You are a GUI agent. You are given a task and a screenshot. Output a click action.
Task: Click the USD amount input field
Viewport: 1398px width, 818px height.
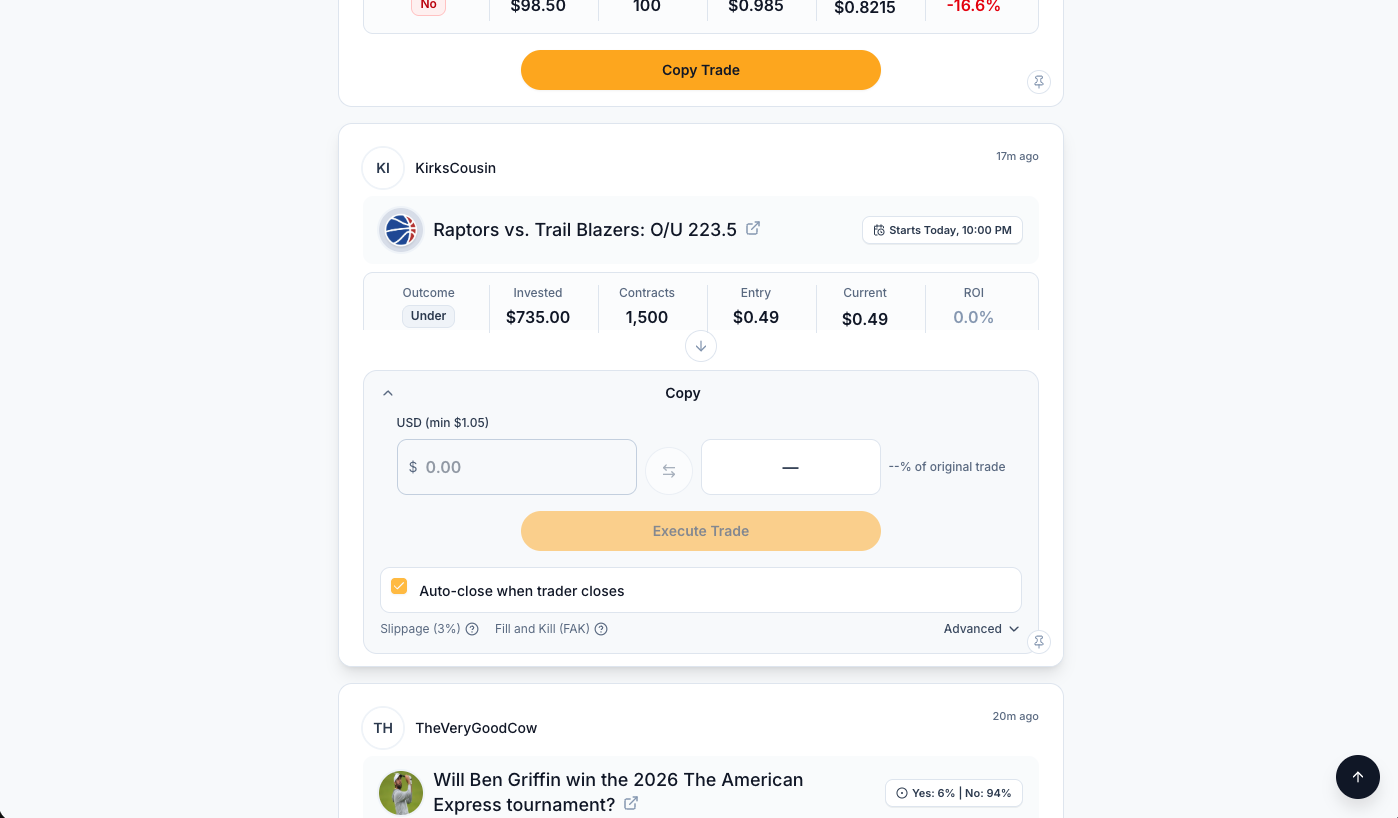point(516,467)
